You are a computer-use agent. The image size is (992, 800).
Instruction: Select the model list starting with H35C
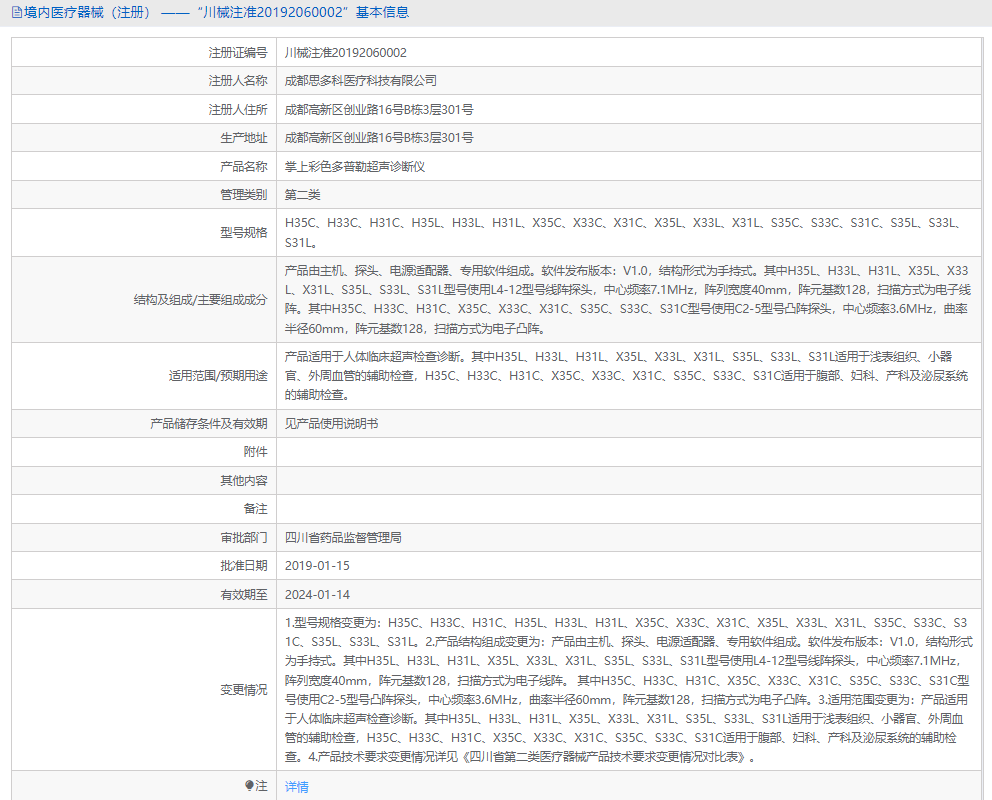tap(623, 232)
